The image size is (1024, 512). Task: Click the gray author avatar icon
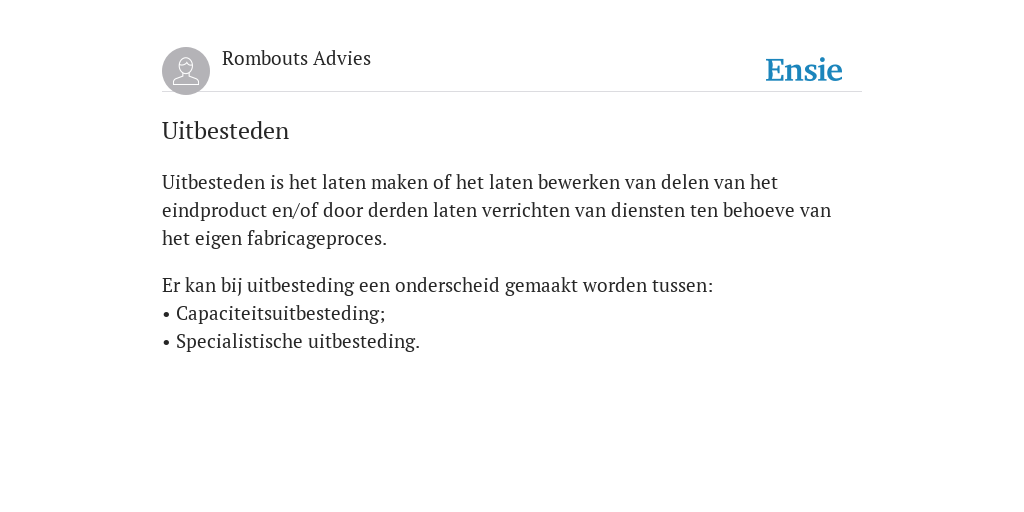186,71
